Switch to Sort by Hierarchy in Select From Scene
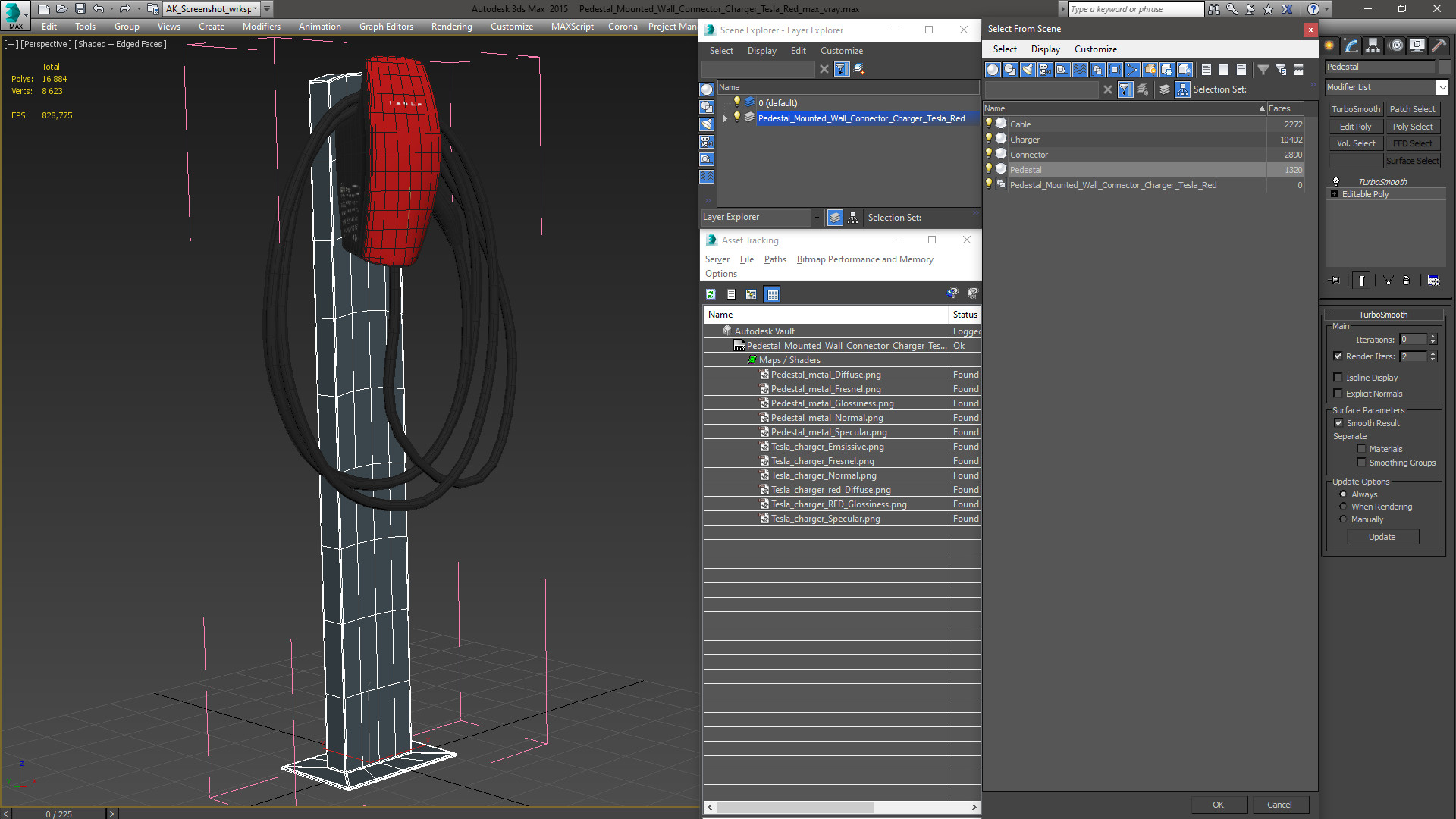Viewport: 1456px width, 819px height. click(x=1183, y=89)
